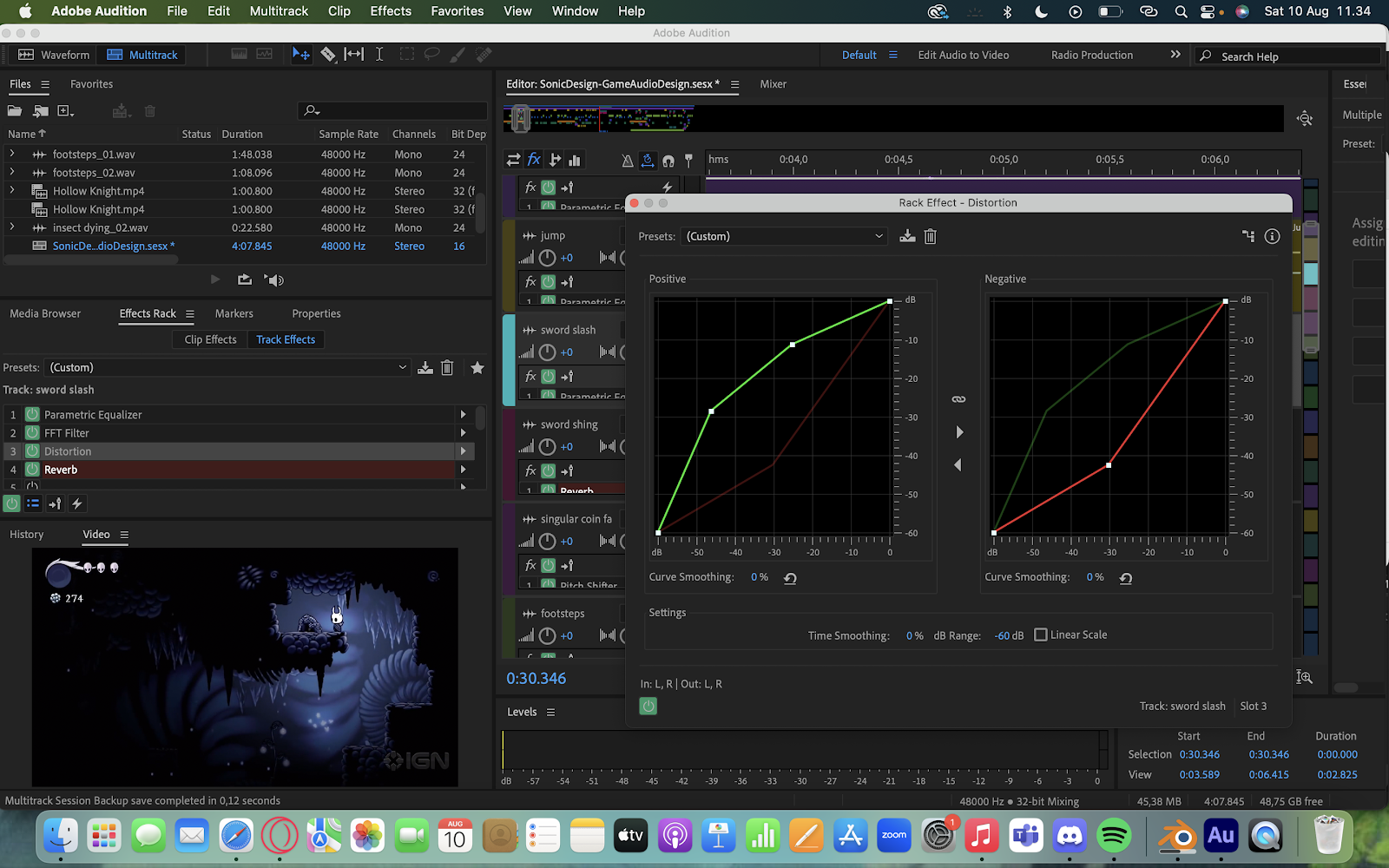Switch to Waveform view

coord(54,55)
